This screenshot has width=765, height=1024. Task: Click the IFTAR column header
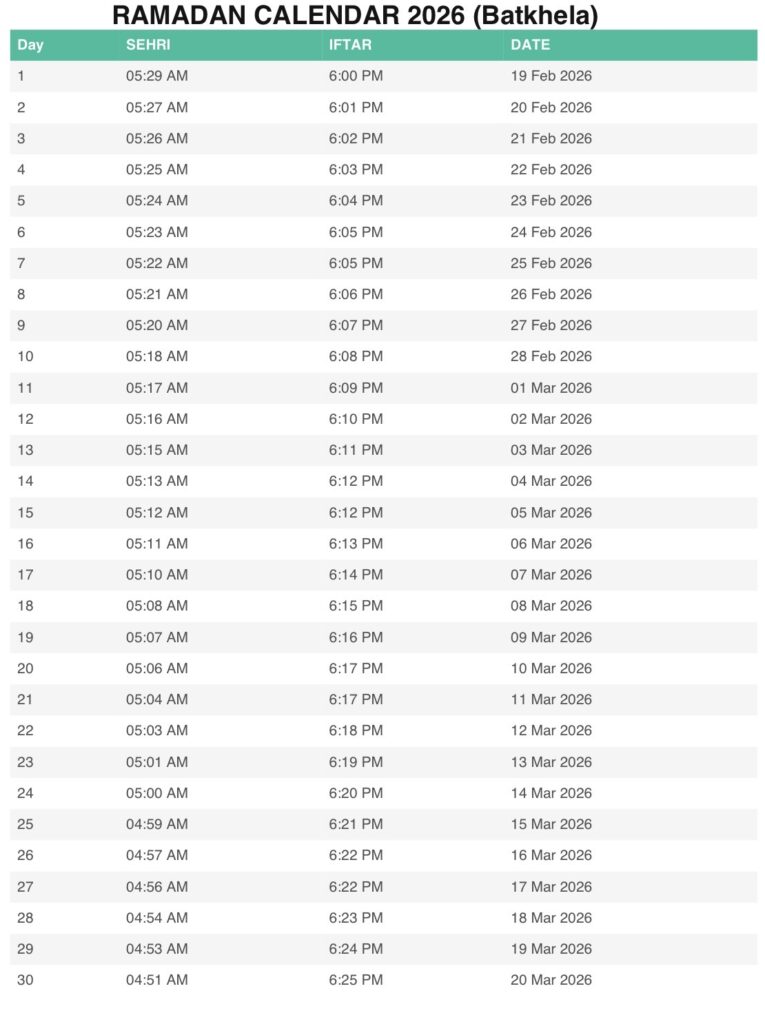348,45
